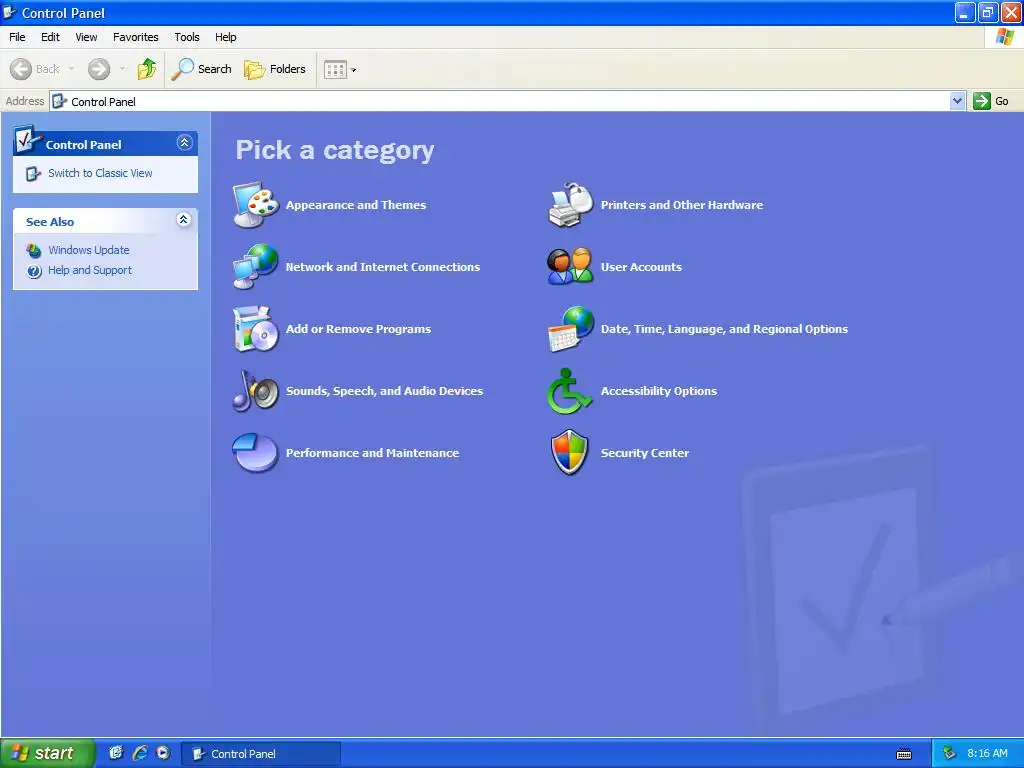Click the Views toolbar icon
Screen dimensions: 1024x768
[x=335, y=69]
